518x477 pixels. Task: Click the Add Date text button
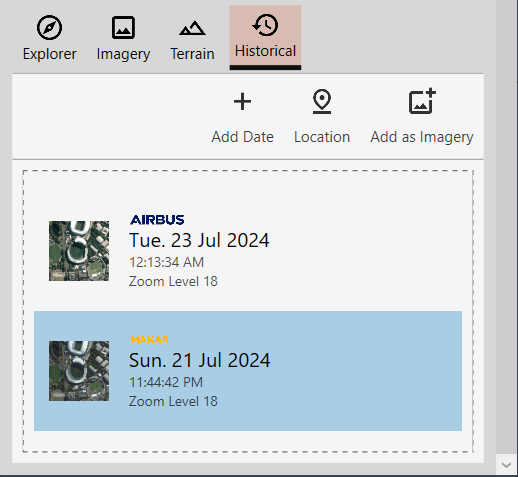[242, 137]
